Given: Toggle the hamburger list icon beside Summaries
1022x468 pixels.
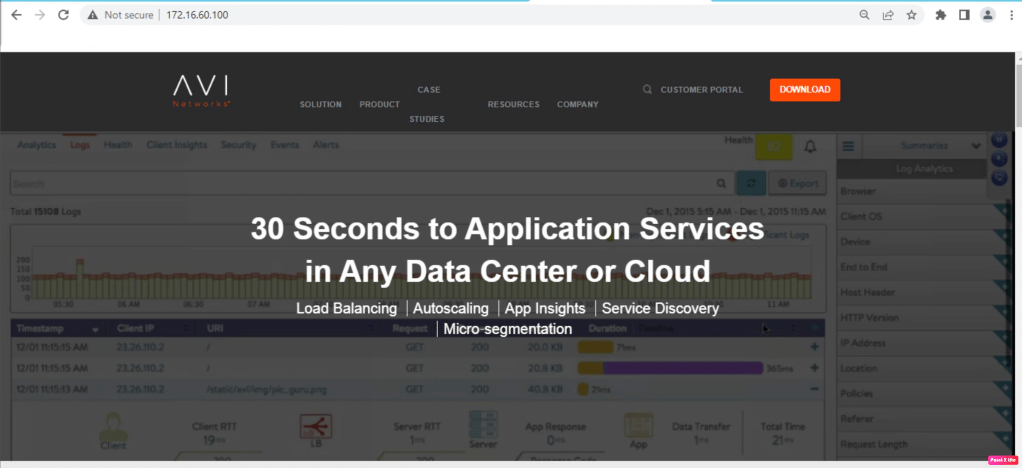Looking at the screenshot, I should pyautogui.click(x=848, y=146).
